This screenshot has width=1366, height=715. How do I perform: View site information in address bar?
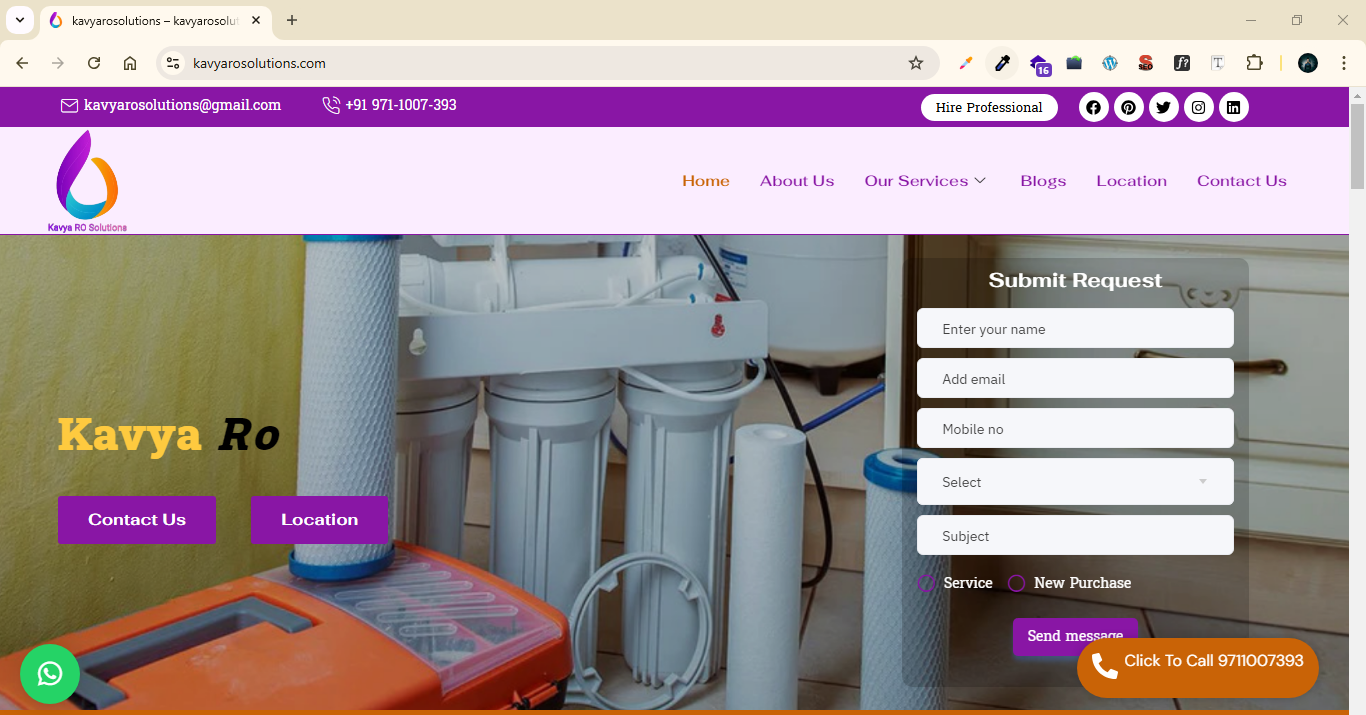173,63
